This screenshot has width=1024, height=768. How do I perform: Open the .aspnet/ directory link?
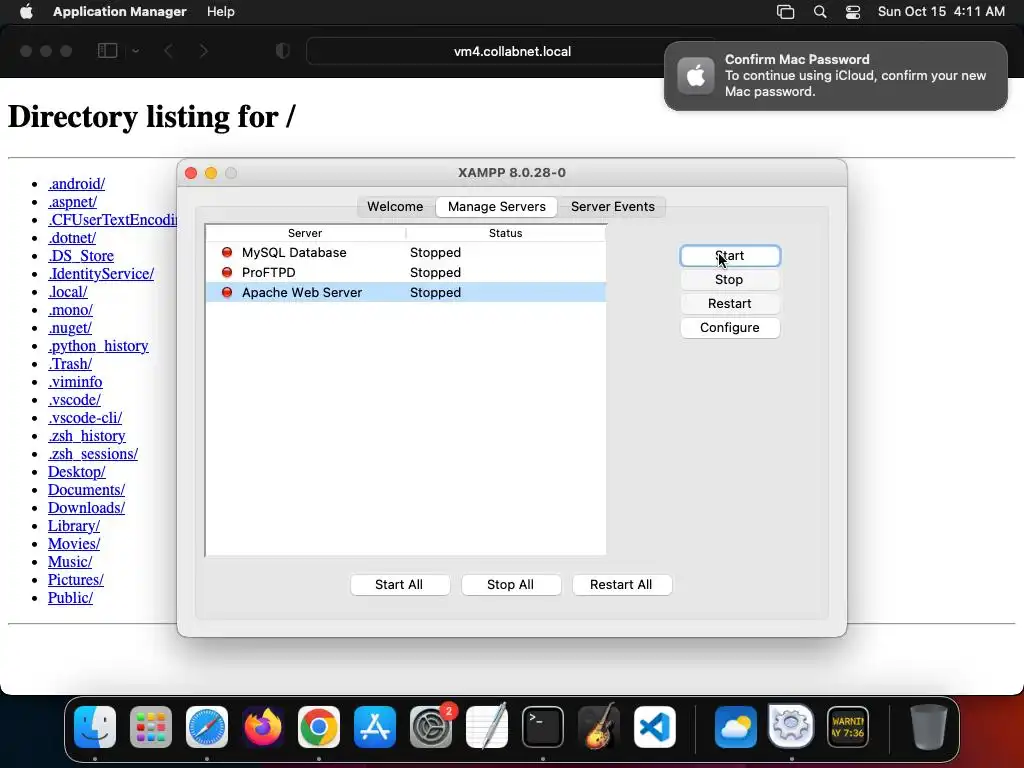point(72,202)
